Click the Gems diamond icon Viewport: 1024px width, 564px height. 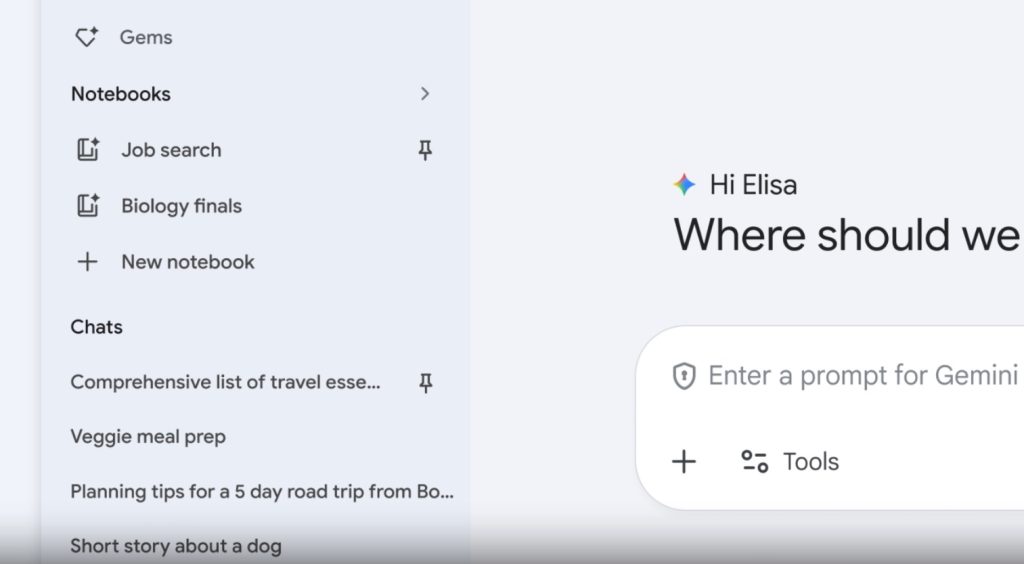87,37
